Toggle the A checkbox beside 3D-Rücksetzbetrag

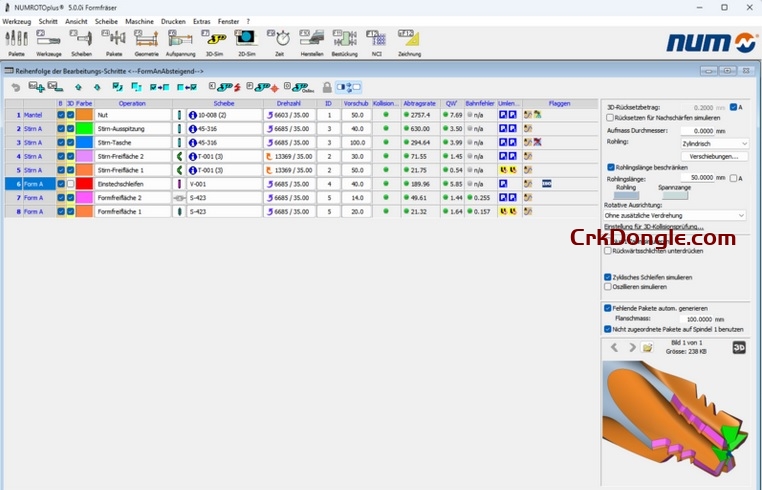click(733, 107)
